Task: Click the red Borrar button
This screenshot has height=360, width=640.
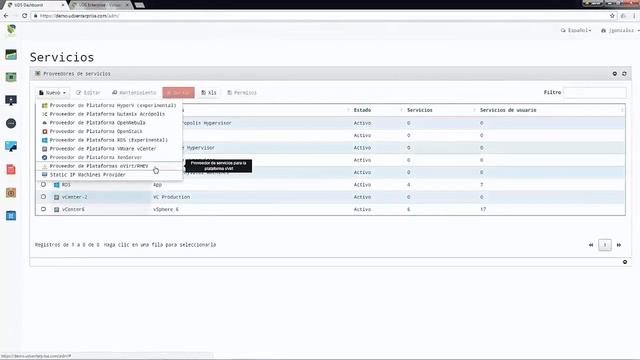Action: click(178, 93)
